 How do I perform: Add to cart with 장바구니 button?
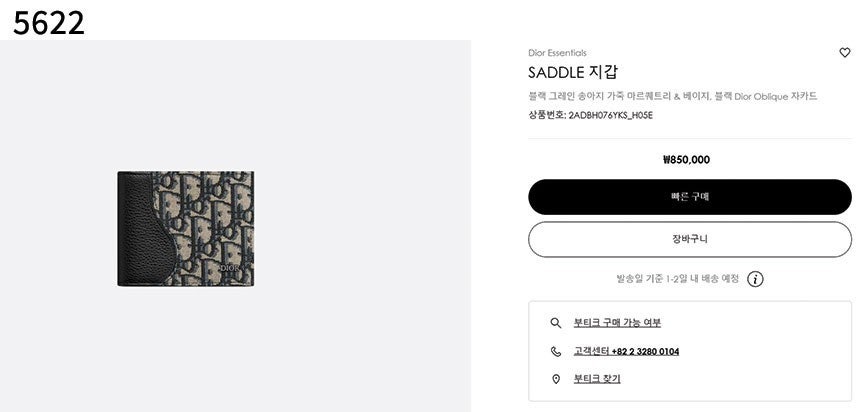(x=690, y=240)
